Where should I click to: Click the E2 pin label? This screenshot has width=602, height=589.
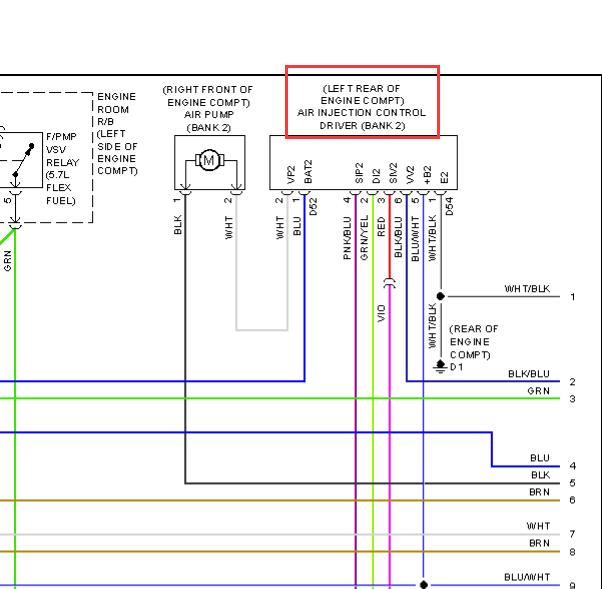pyautogui.click(x=444, y=177)
